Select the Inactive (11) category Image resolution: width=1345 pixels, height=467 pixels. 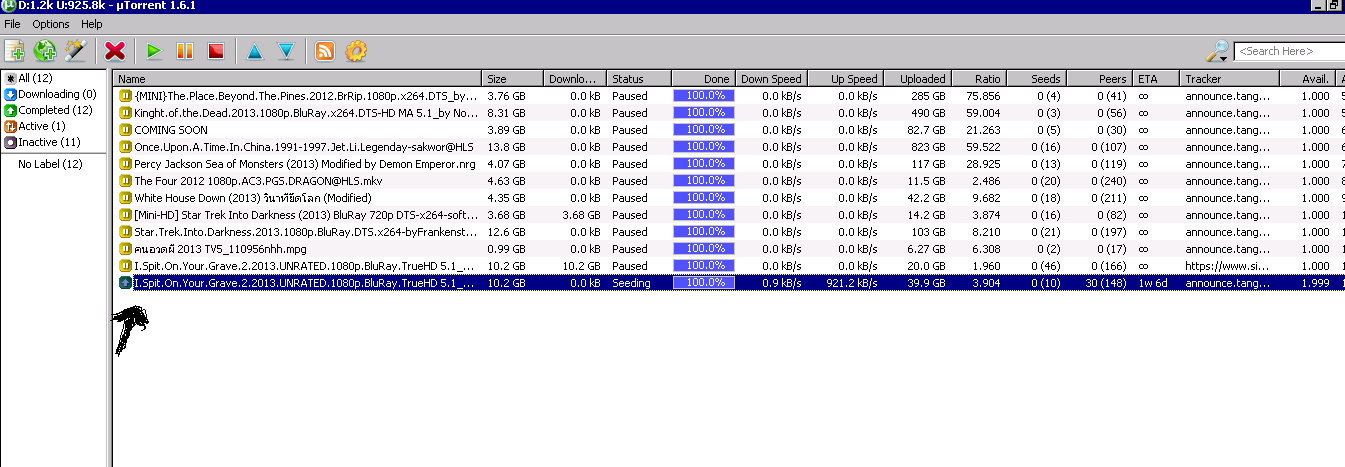coord(42,142)
